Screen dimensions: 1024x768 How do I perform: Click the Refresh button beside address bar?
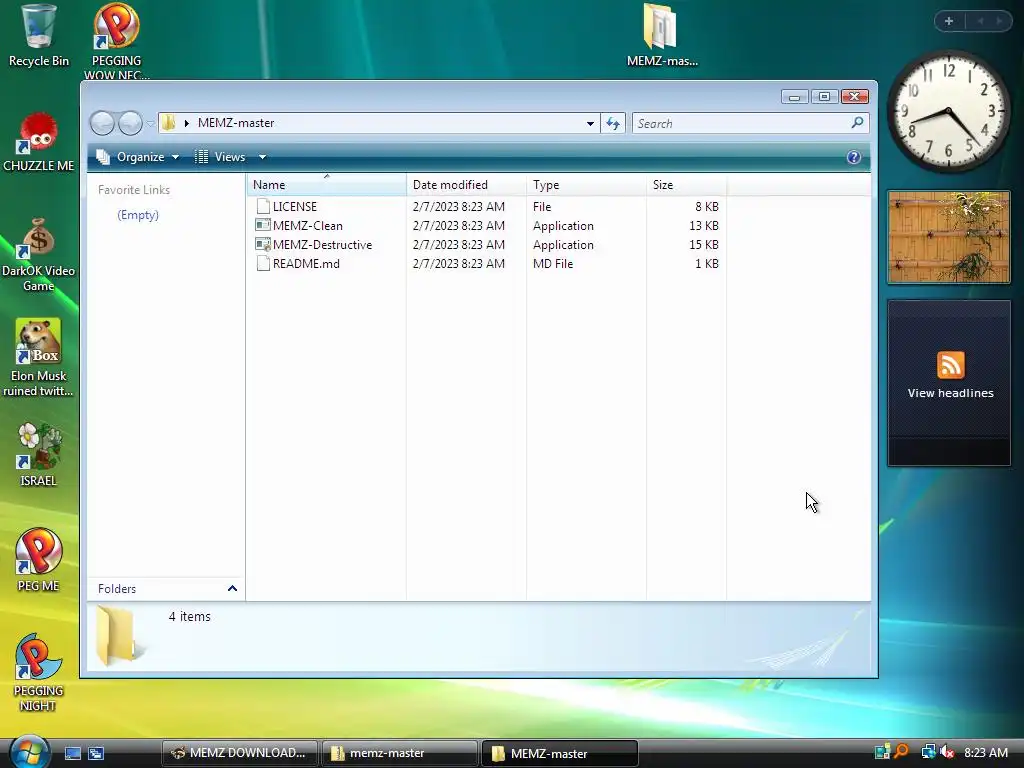point(613,123)
